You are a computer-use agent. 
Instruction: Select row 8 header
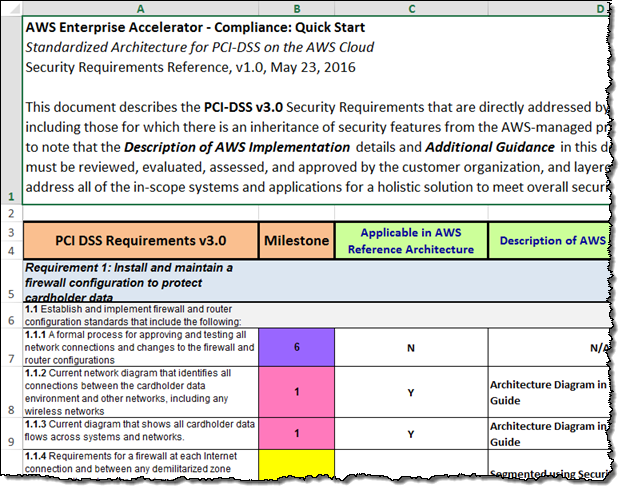(12, 392)
